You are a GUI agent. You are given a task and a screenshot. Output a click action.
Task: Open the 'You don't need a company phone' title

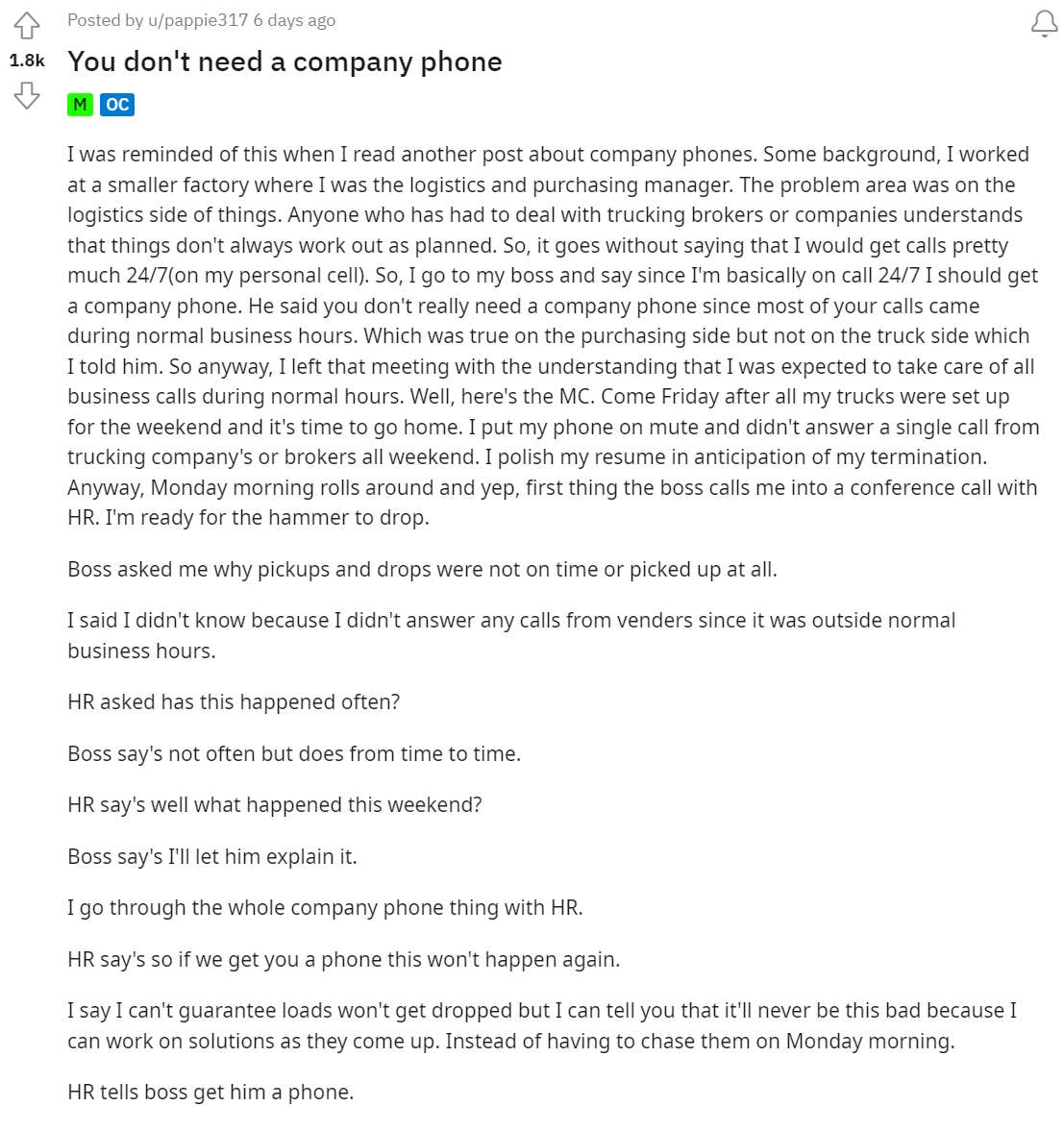click(285, 61)
